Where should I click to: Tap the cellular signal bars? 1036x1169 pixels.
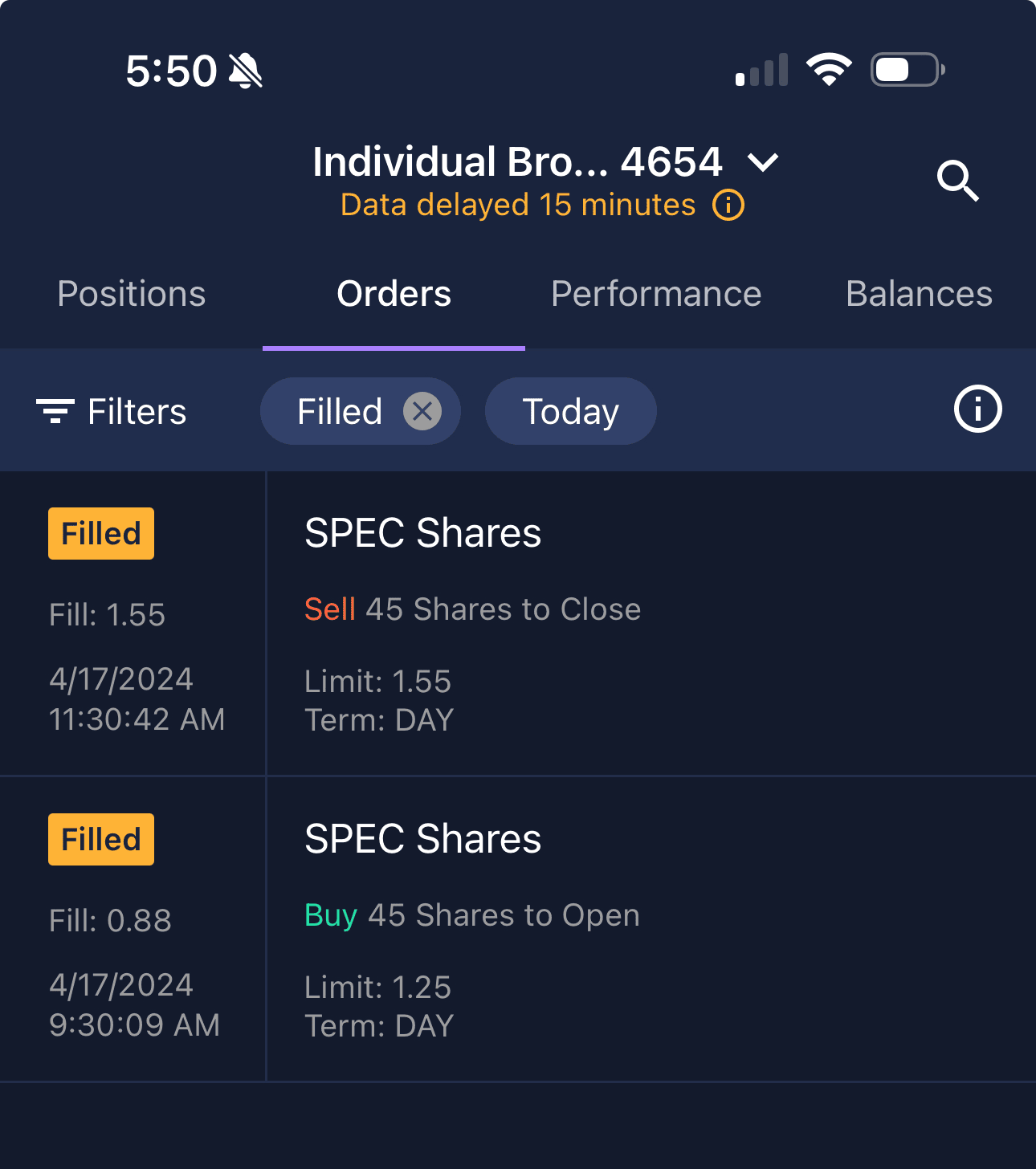761,71
